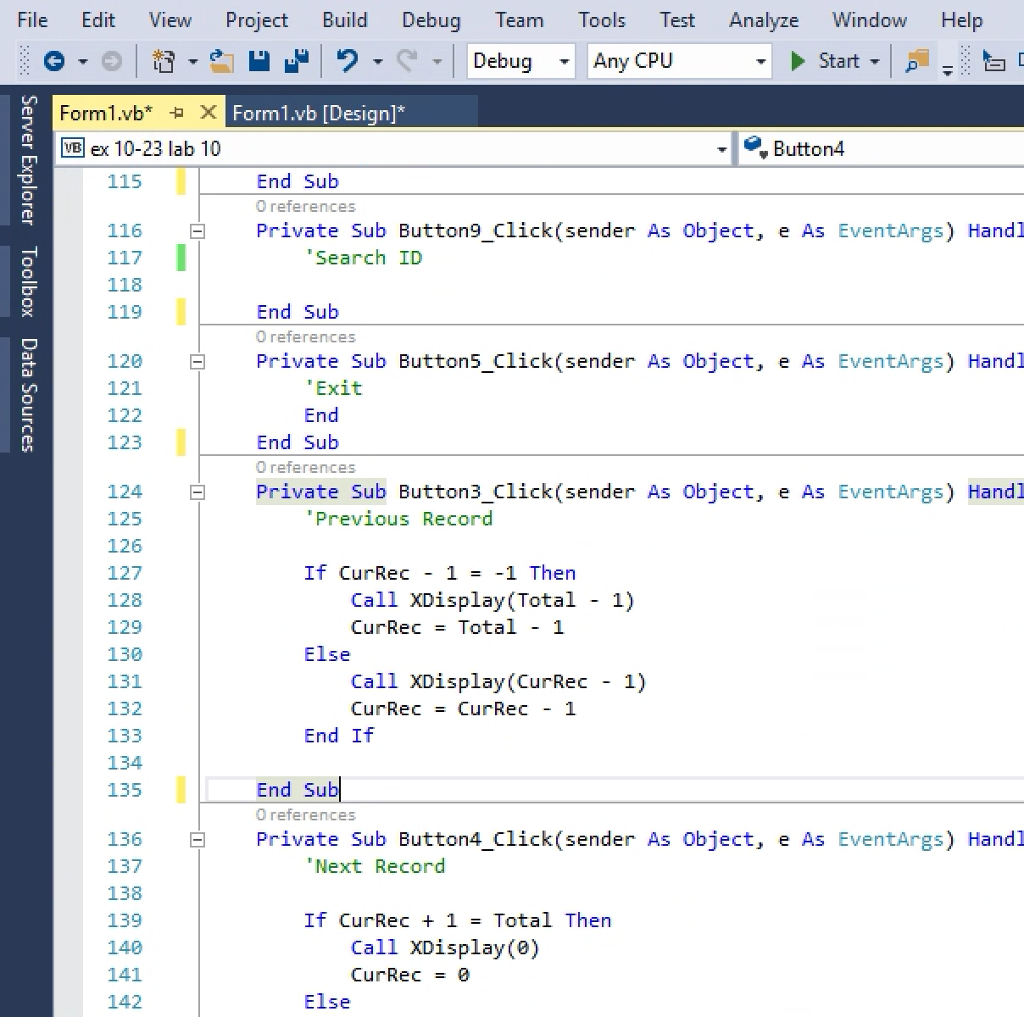Collapse the Button3_Click code block

pos(197,492)
